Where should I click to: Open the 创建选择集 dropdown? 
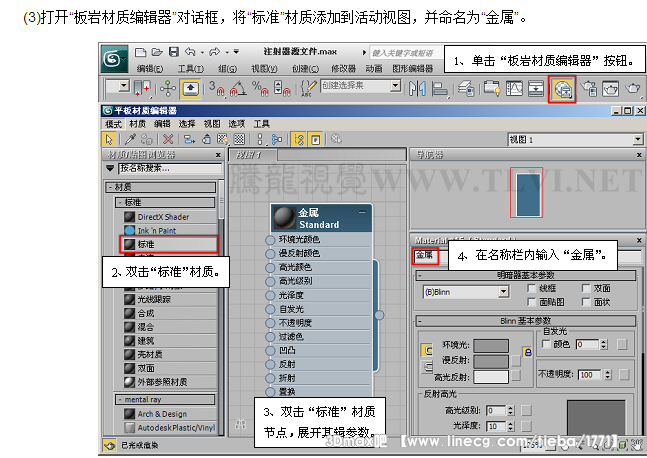click(x=395, y=86)
